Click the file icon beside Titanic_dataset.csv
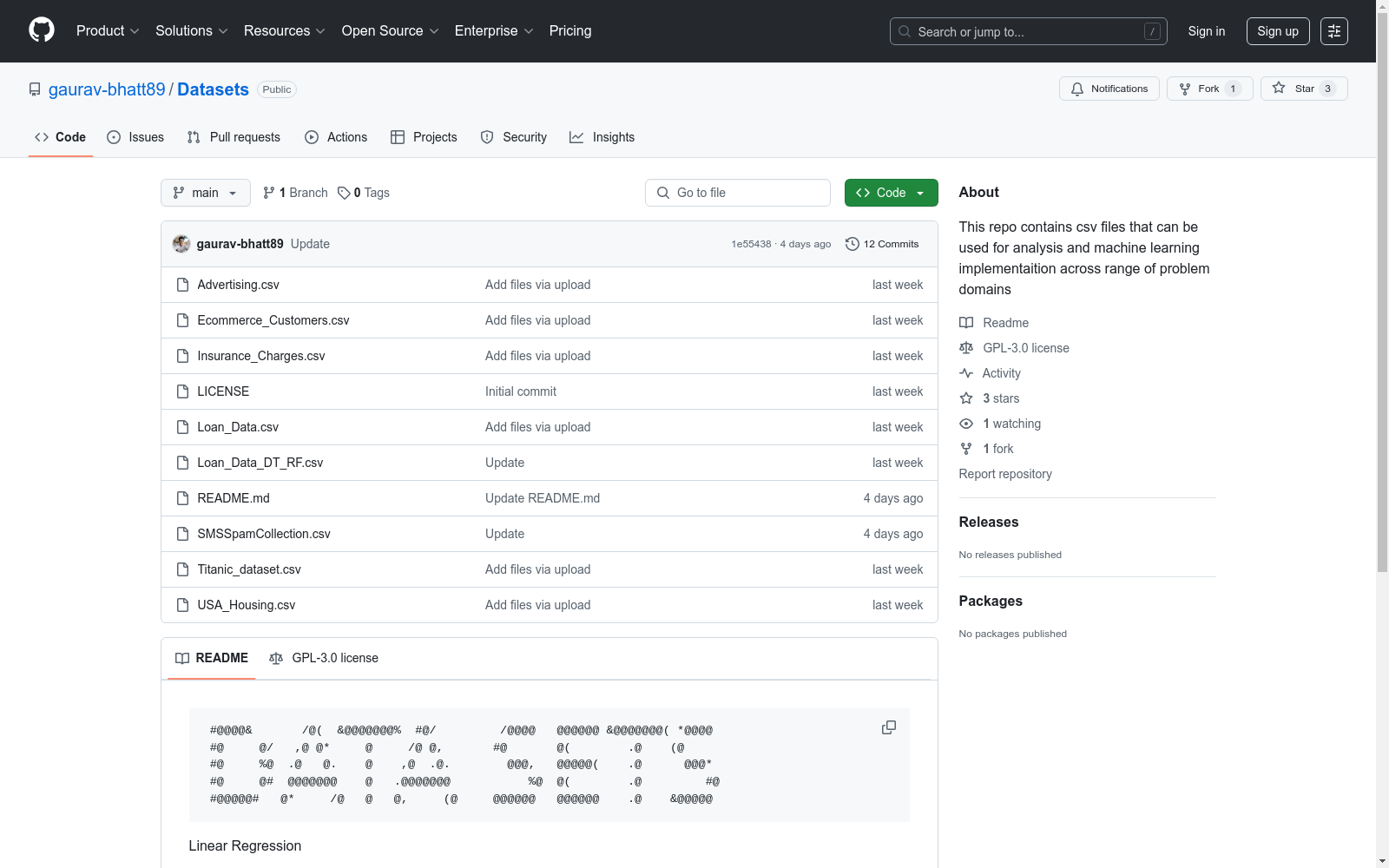The height and width of the screenshot is (868, 1389). (x=182, y=569)
